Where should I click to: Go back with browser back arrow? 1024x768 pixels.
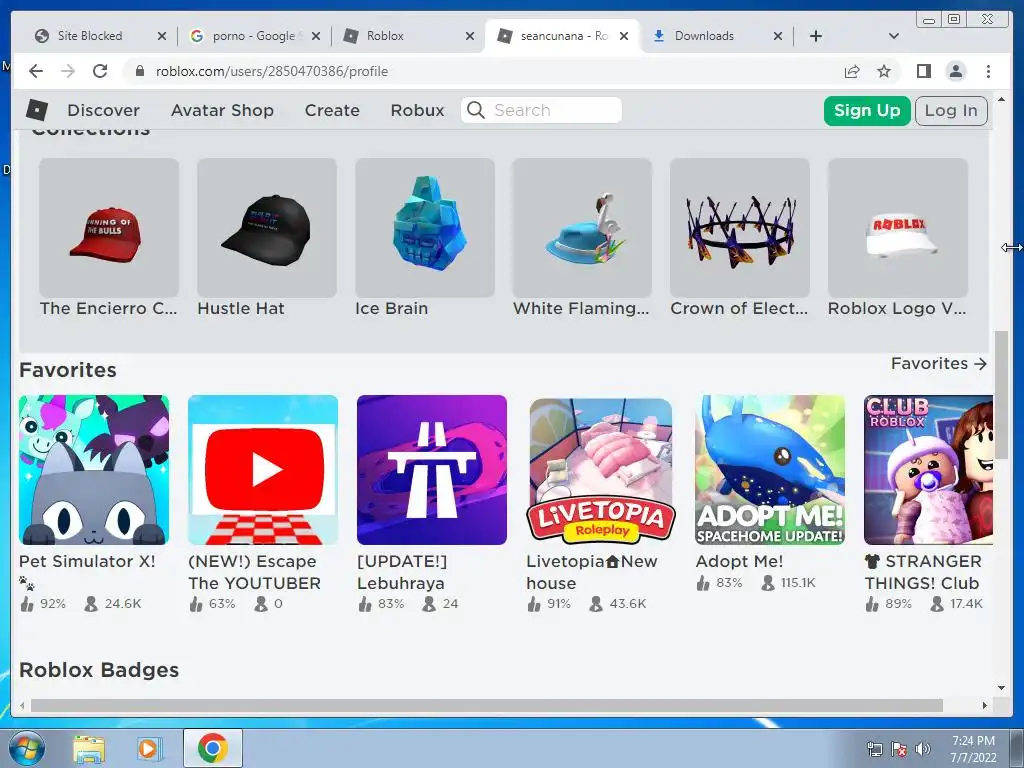pyautogui.click(x=36, y=71)
